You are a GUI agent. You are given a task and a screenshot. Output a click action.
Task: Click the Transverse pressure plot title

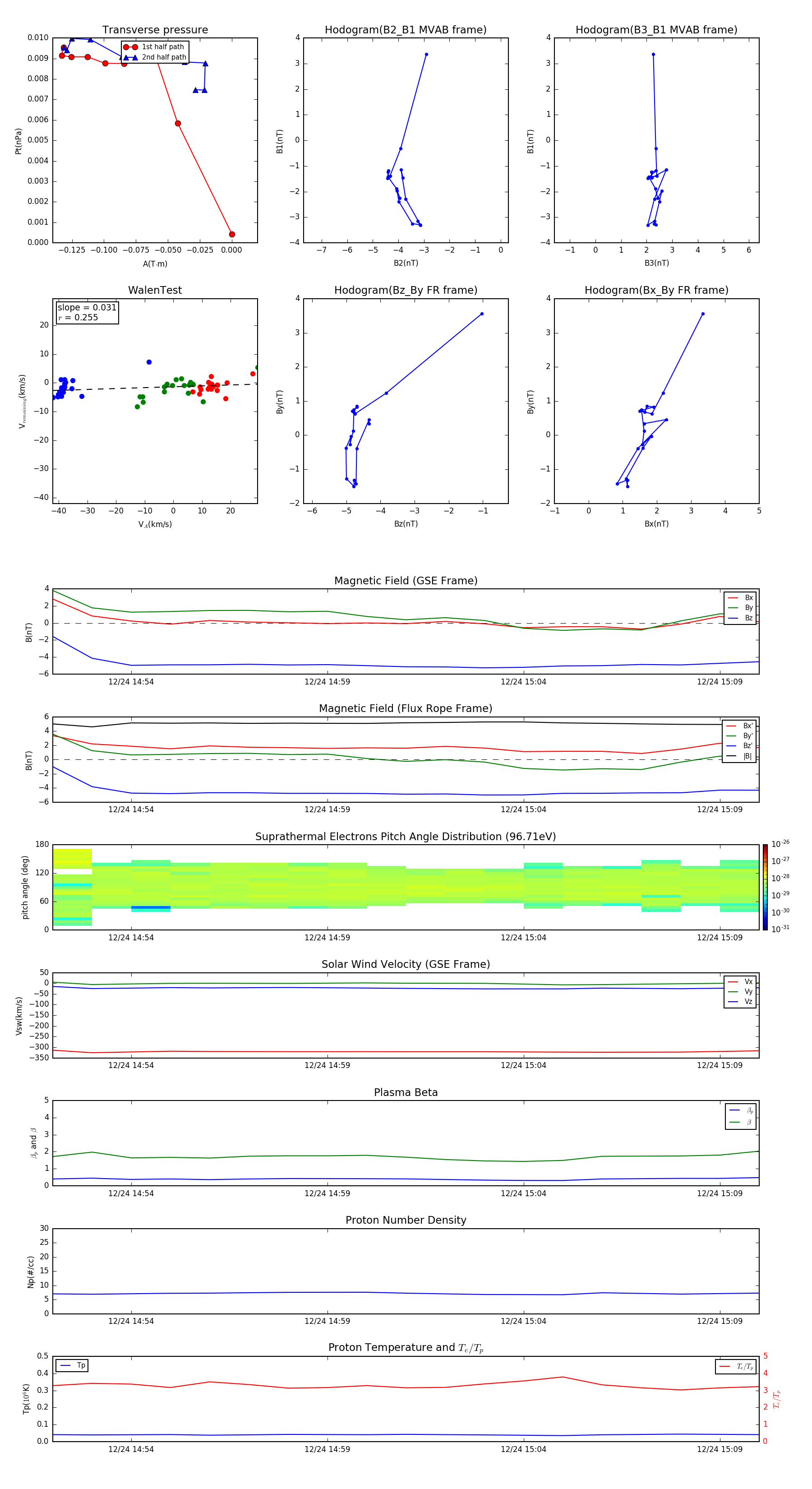155,30
